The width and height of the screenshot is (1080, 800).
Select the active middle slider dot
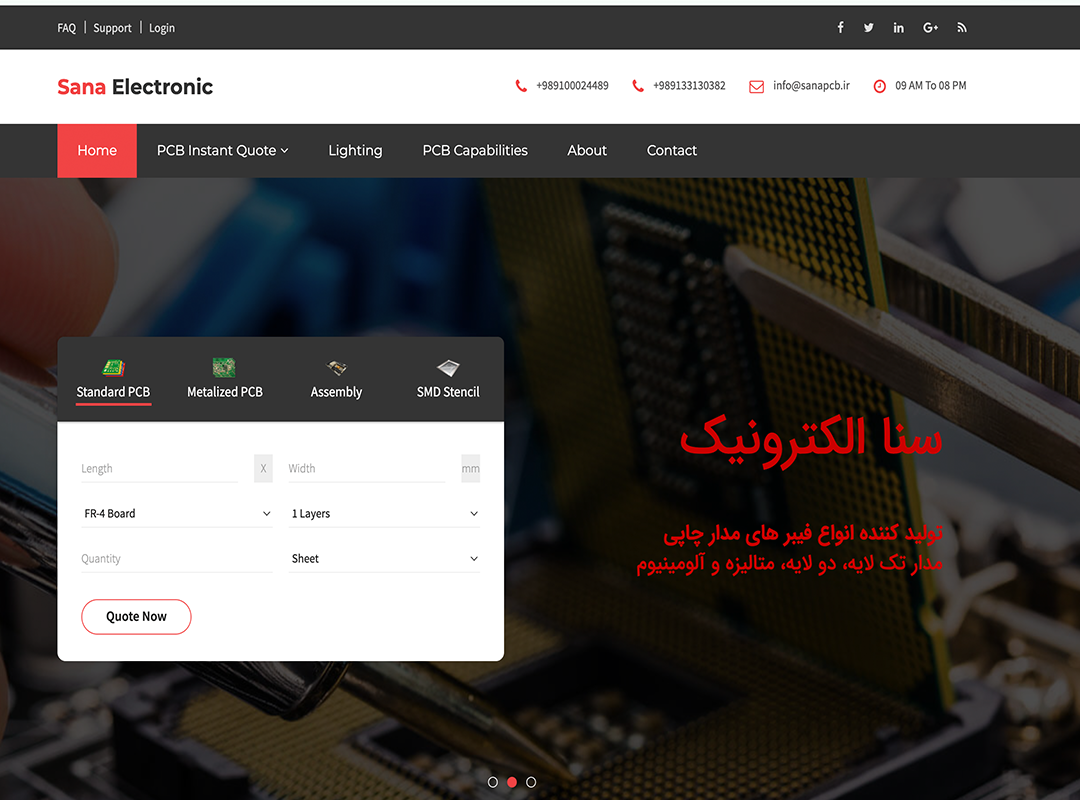(512, 782)
